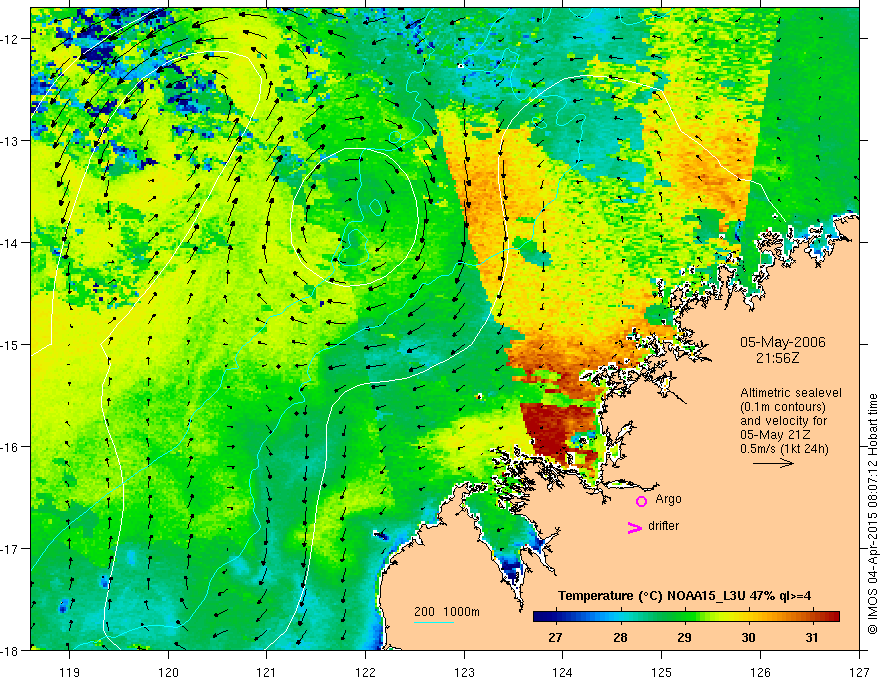Click the date label 05-May-2006
This screenshot has height=680, width=880.
click(x=782, y=342)
